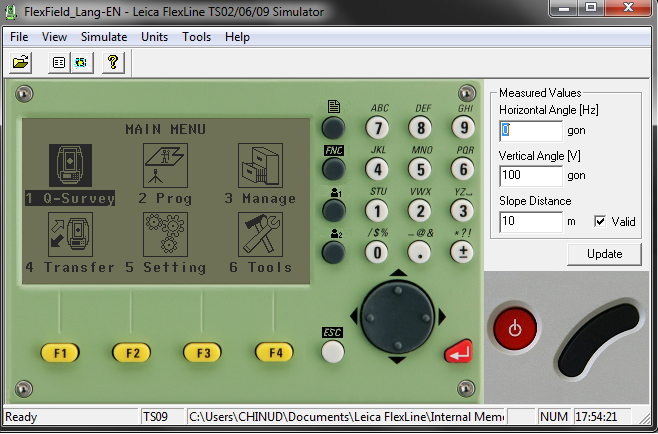Viewport: 658px width, 434px height.
Task: Click the MAIN MENU title on display
Action: tap(166, 129)
